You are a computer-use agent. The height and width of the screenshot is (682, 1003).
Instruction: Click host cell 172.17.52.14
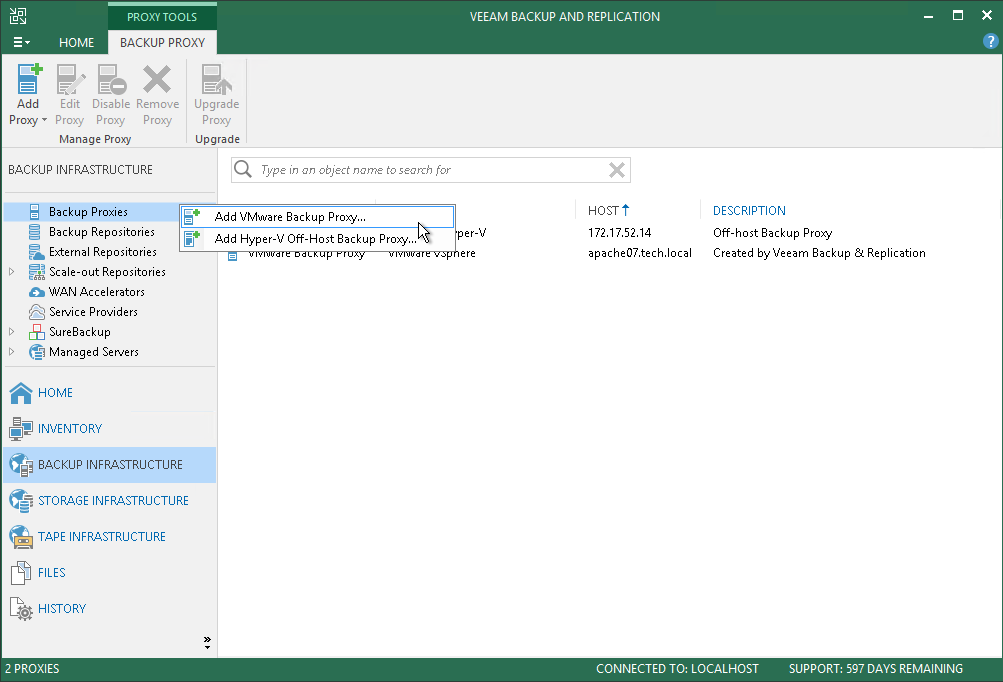coord(619,233)
